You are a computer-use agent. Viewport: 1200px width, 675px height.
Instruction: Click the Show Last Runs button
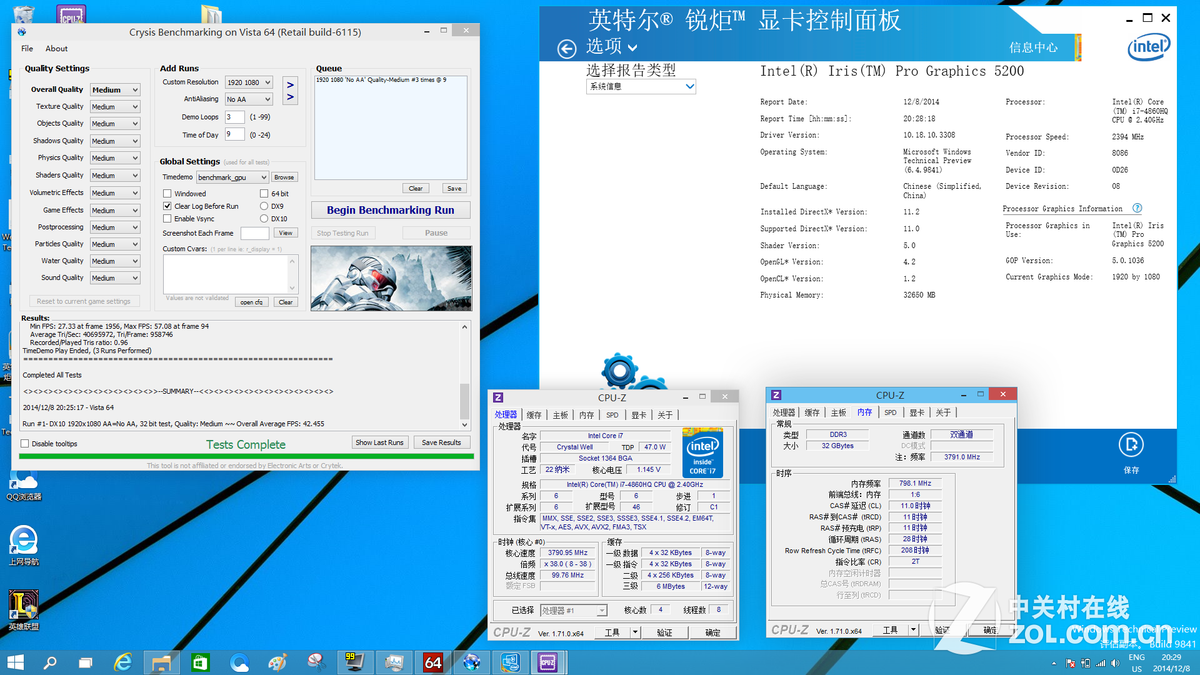(380, 441)
